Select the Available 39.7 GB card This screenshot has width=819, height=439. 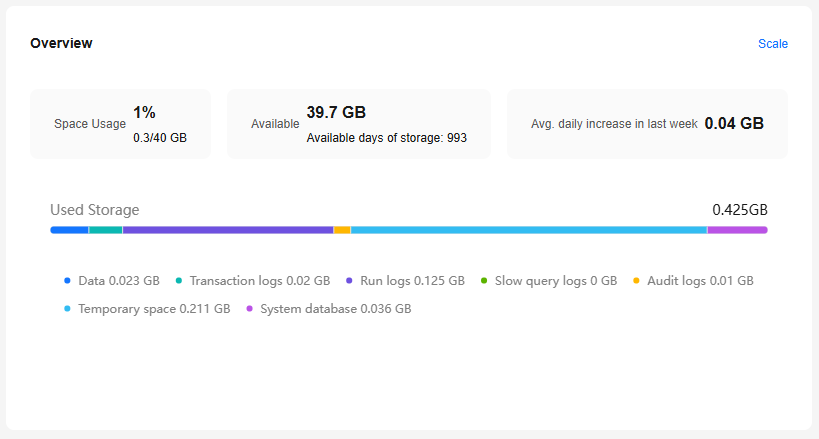358,124
